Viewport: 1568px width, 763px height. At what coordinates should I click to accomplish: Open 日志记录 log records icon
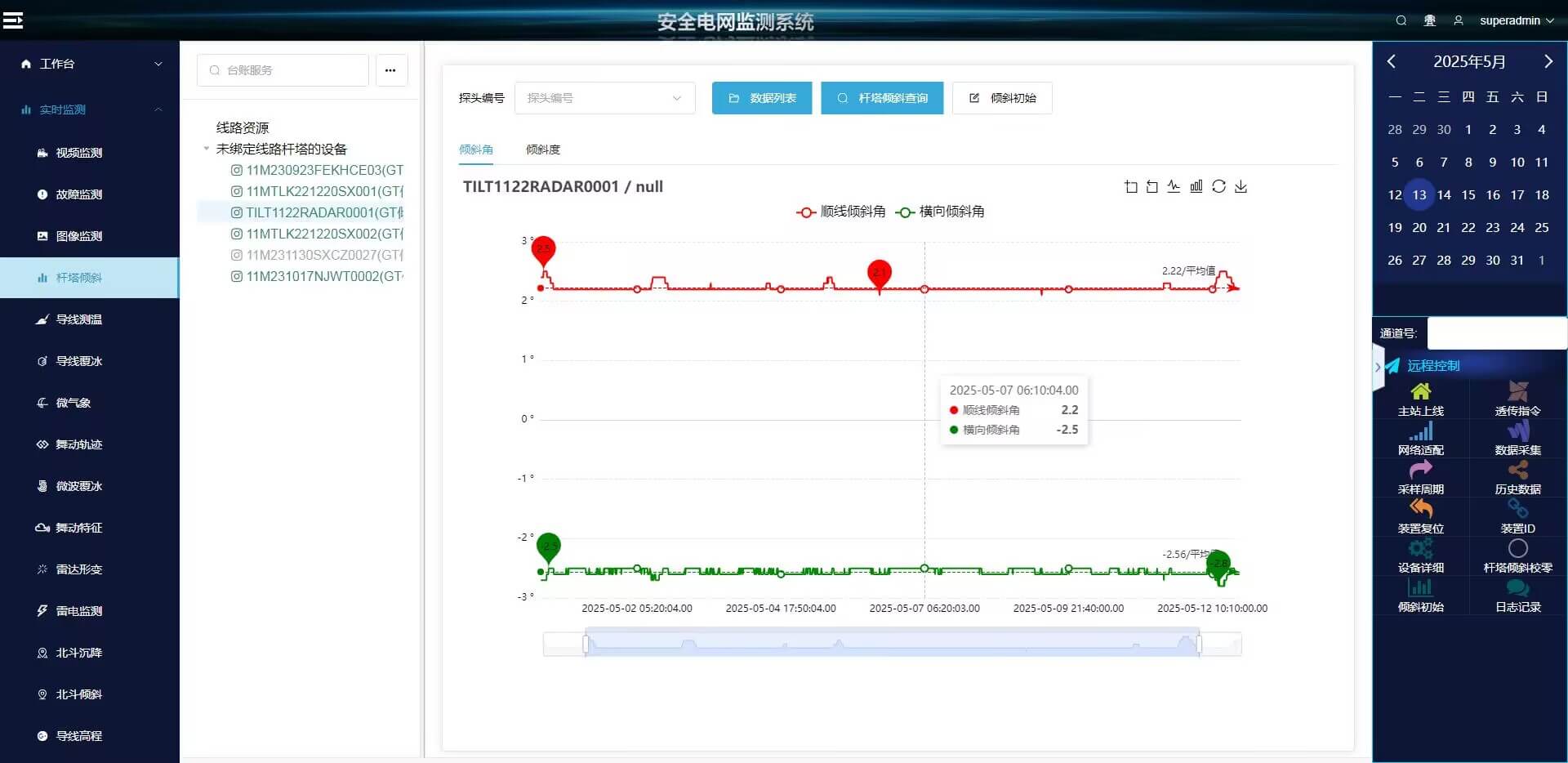(1517, 588)
